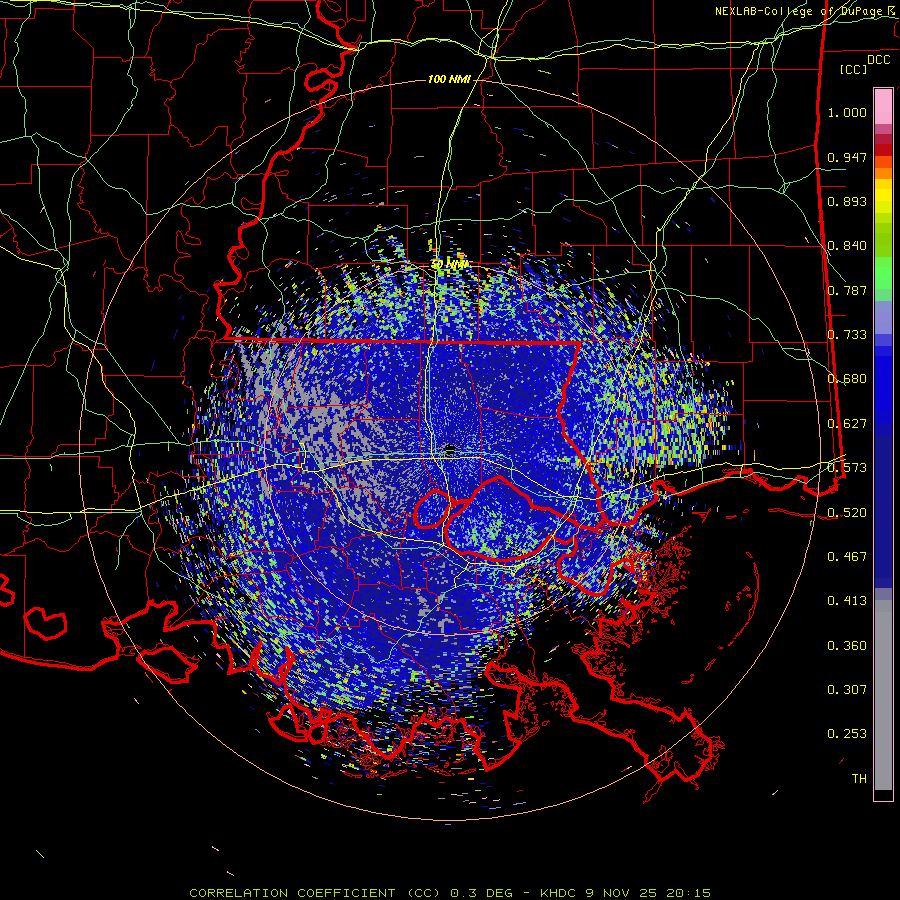
Task: Click the [CC] label above the color scale
Action: [854, 69]
